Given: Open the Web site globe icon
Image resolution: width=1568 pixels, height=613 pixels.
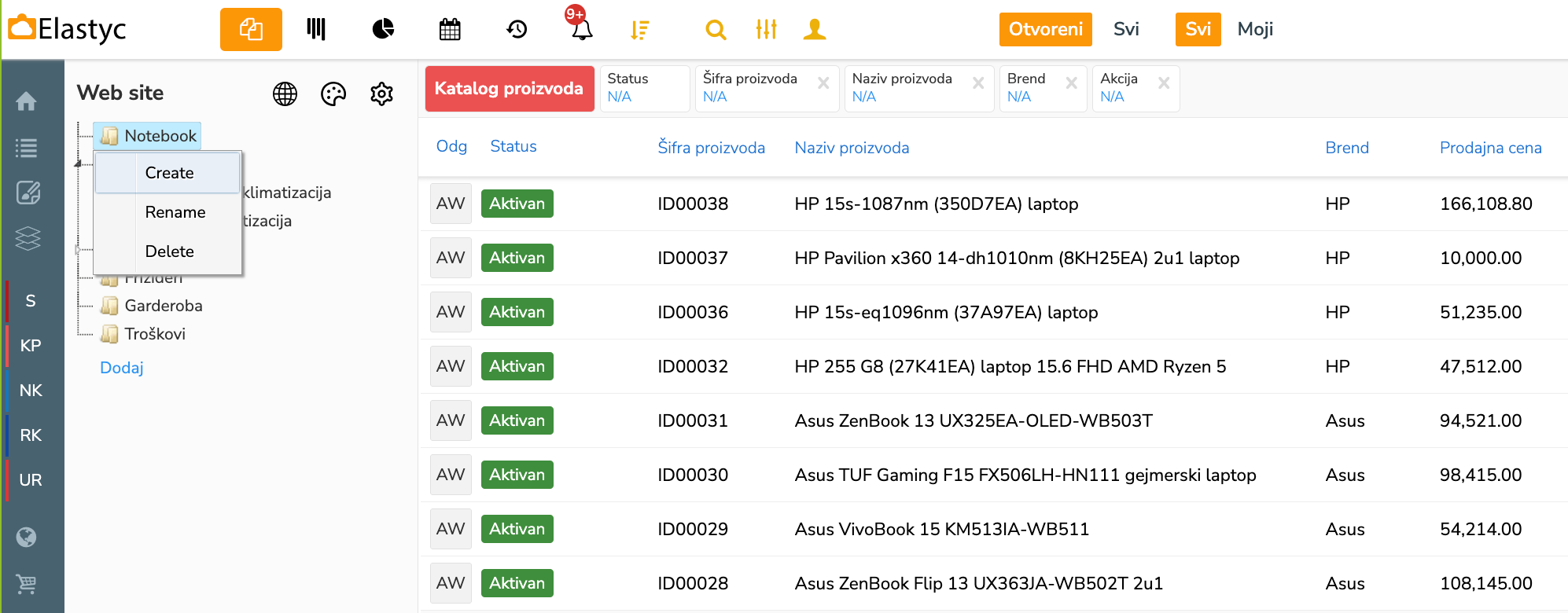Looking at the screenshot, I should 285,94.
